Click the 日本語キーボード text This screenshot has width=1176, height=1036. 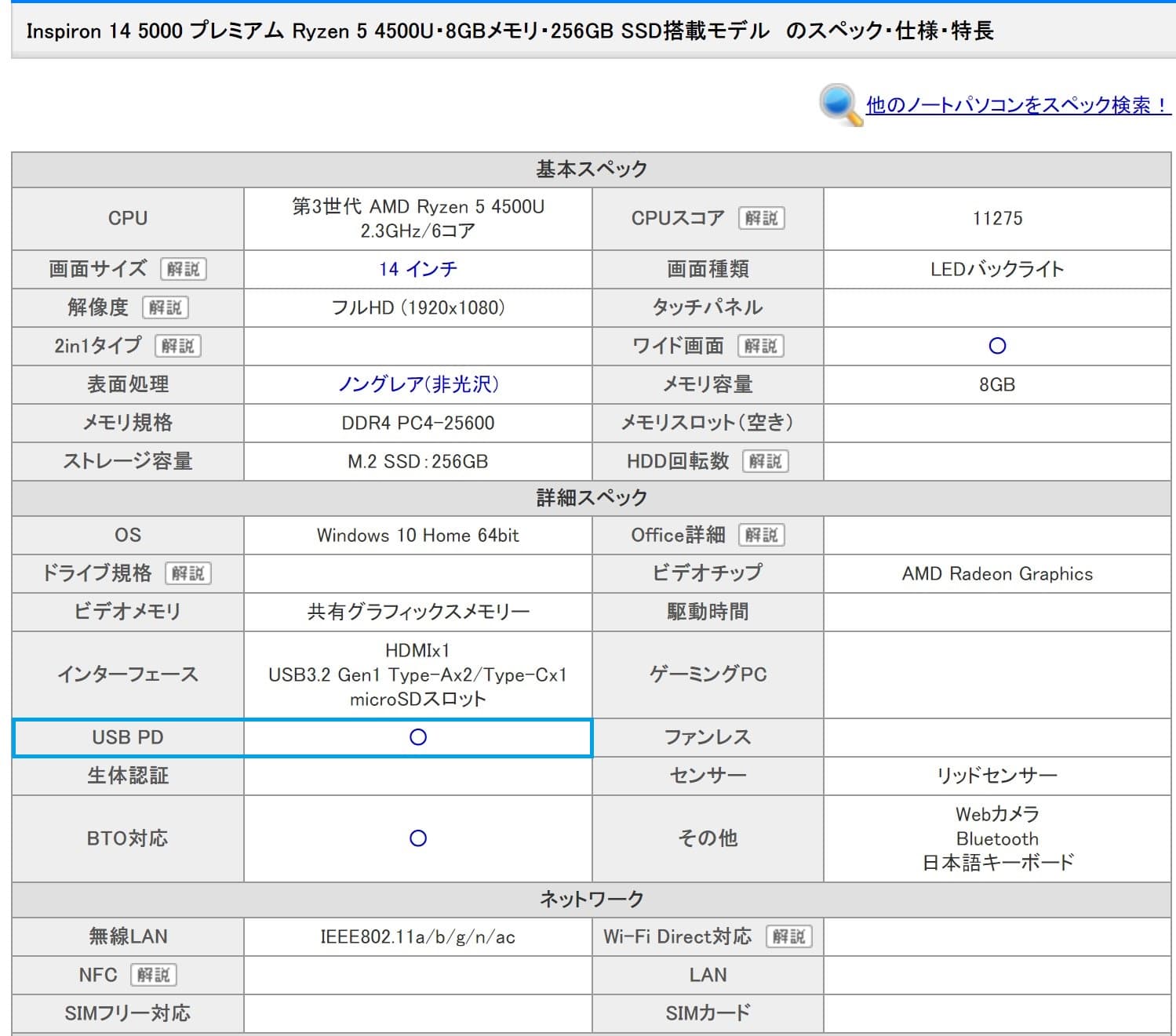tap(997, 863)
